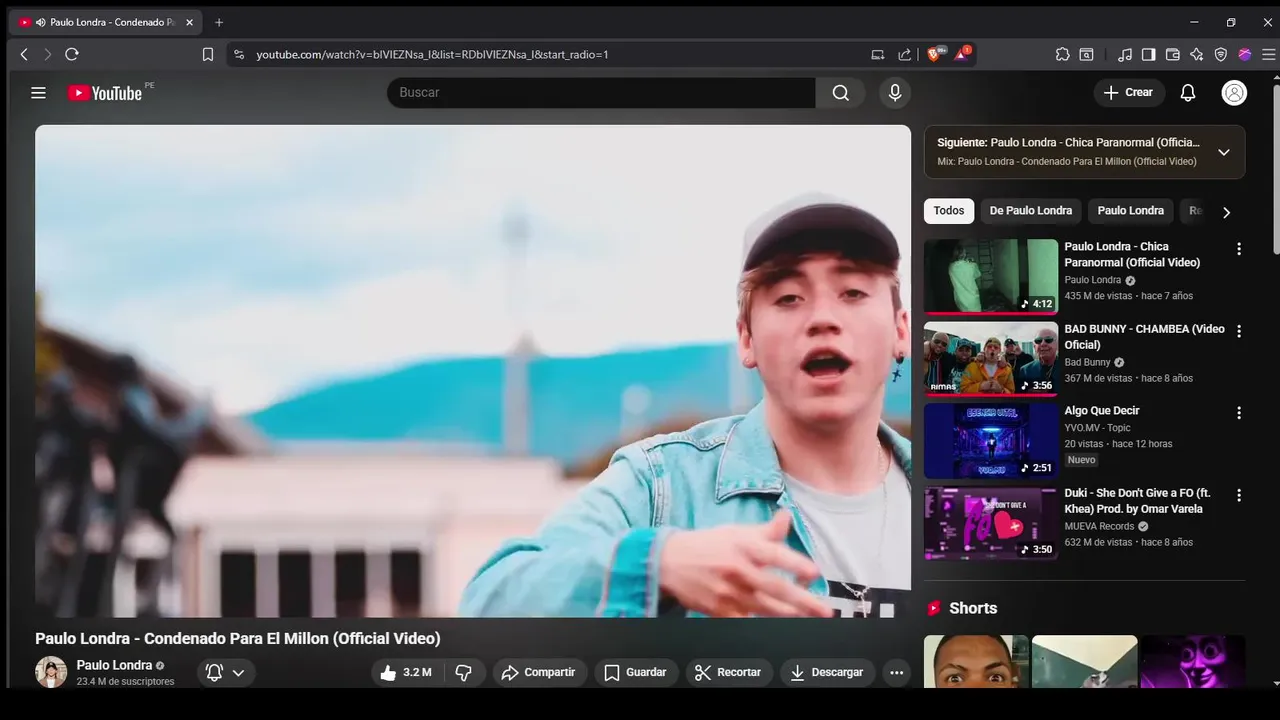Start voice search with microphone icon

(895, 93)
